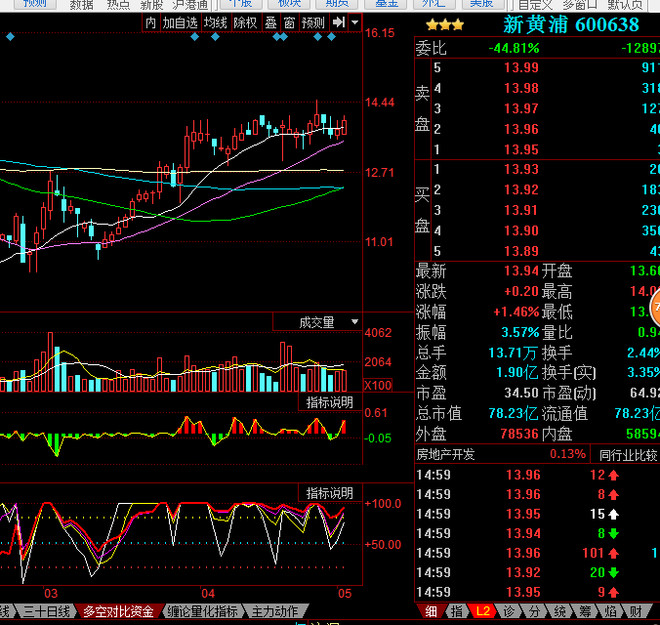Open the 主力动作 tab

tap(274, 611)
